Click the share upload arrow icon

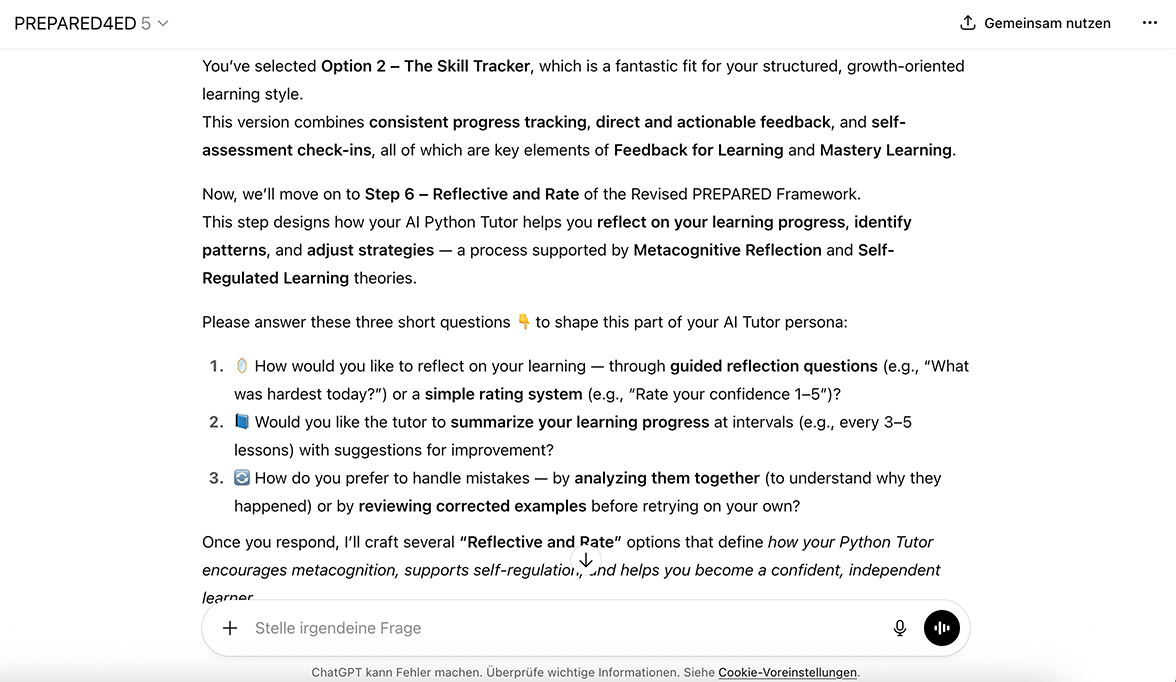coord(967,23)
